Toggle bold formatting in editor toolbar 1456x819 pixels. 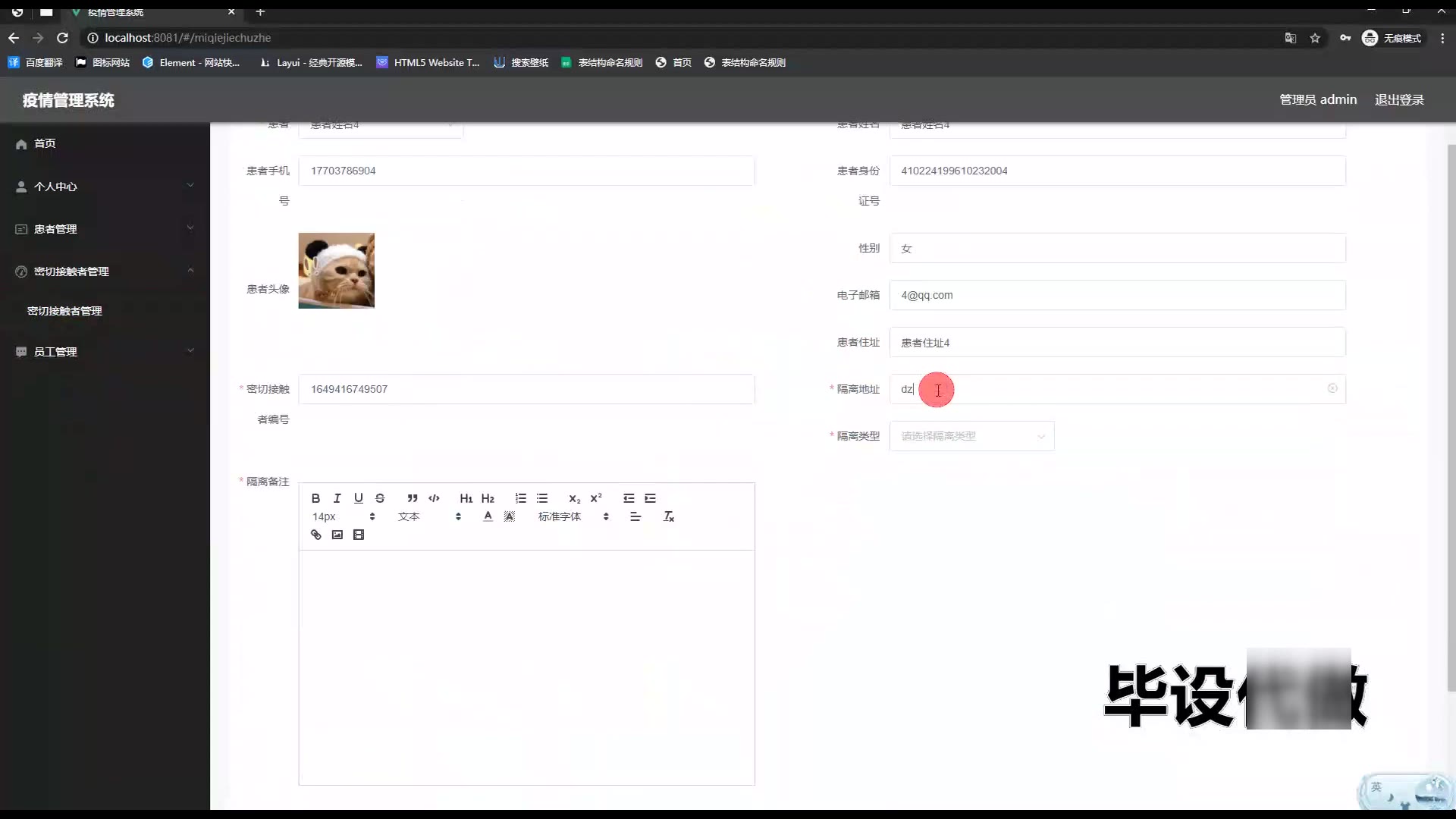[315, 498]
